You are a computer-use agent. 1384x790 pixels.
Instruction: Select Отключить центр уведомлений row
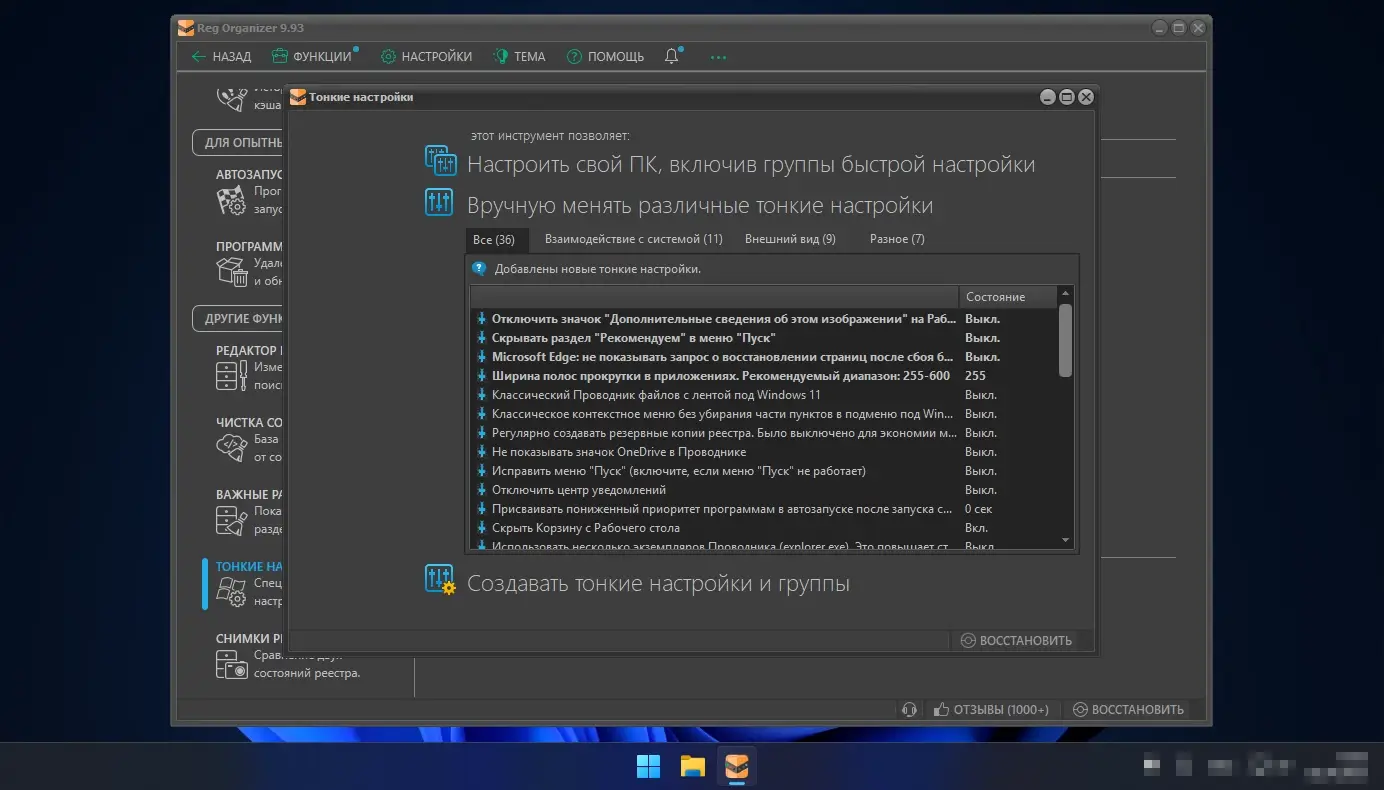[x=764, y=490]
